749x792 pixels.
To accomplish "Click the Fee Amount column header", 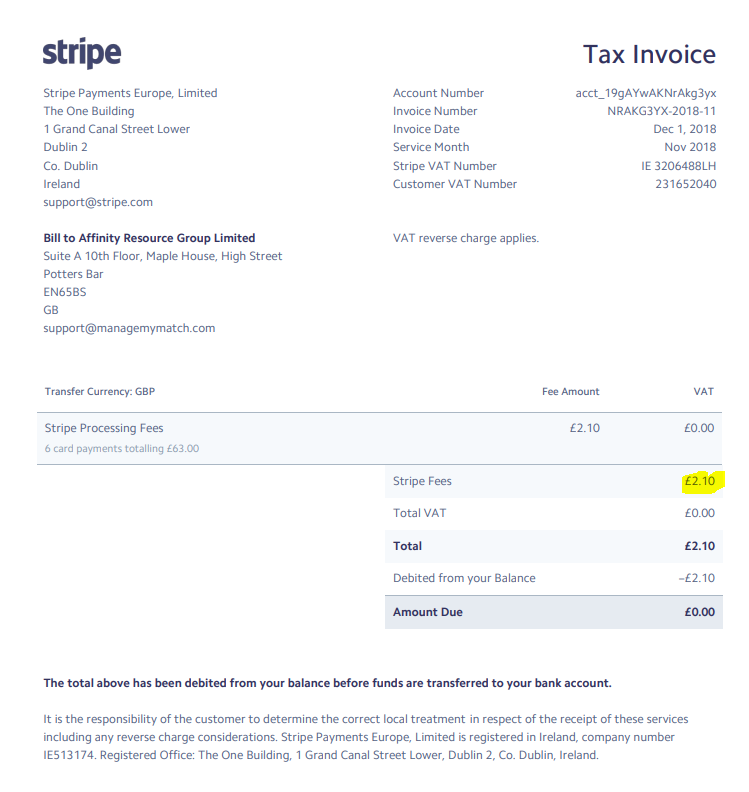I will coord(571,391).
